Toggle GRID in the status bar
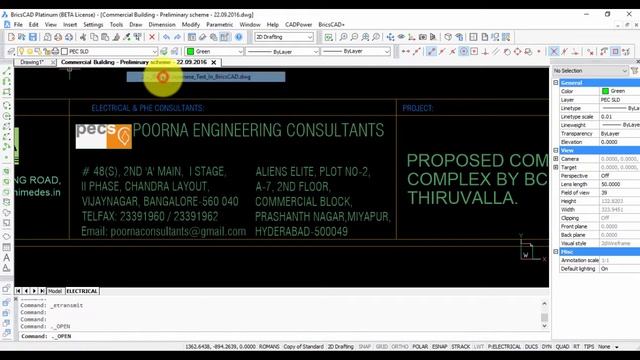 [382, 347]
